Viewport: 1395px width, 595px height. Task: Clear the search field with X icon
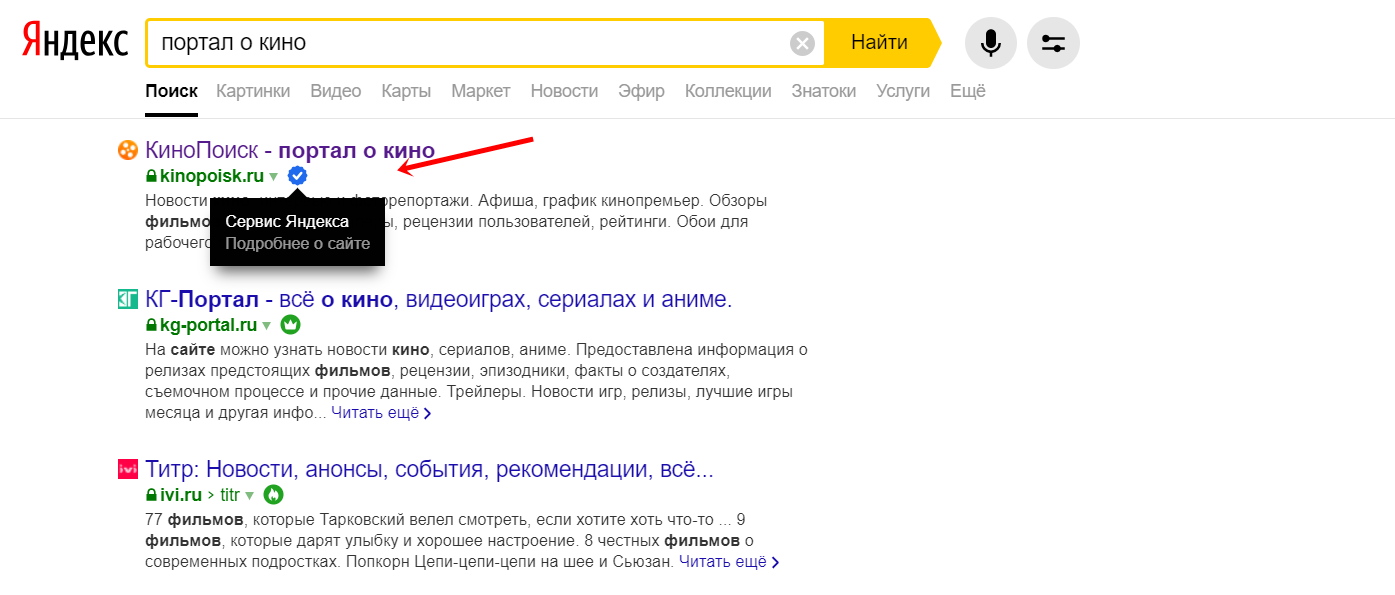pyautogui.click(x=802, y=43)
